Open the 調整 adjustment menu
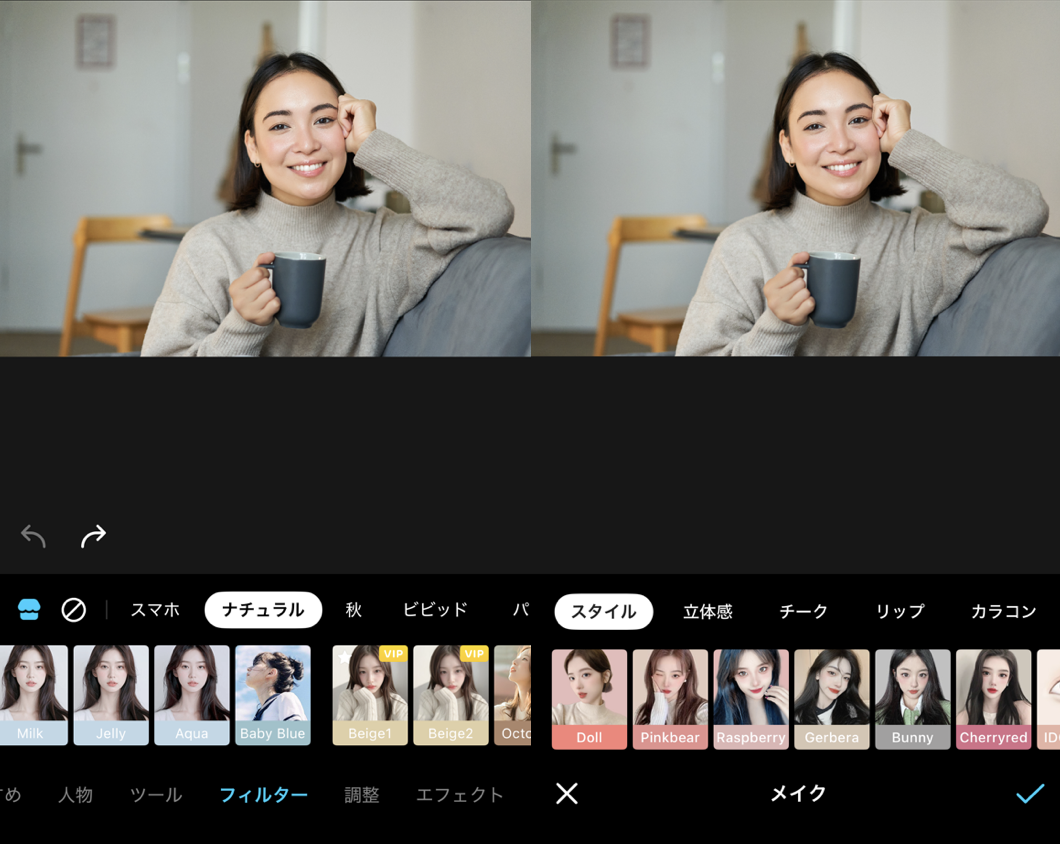 point(362,795)
